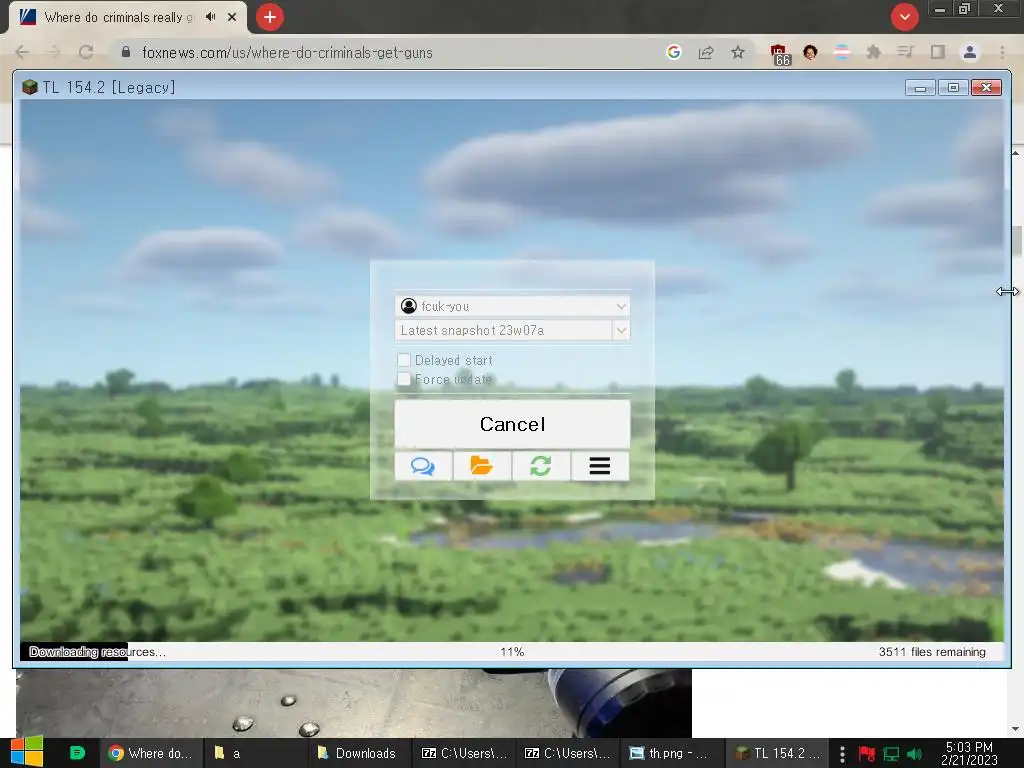Open the red extension with 66 badge
1024x768 pixels.
[x=780, y=54]
